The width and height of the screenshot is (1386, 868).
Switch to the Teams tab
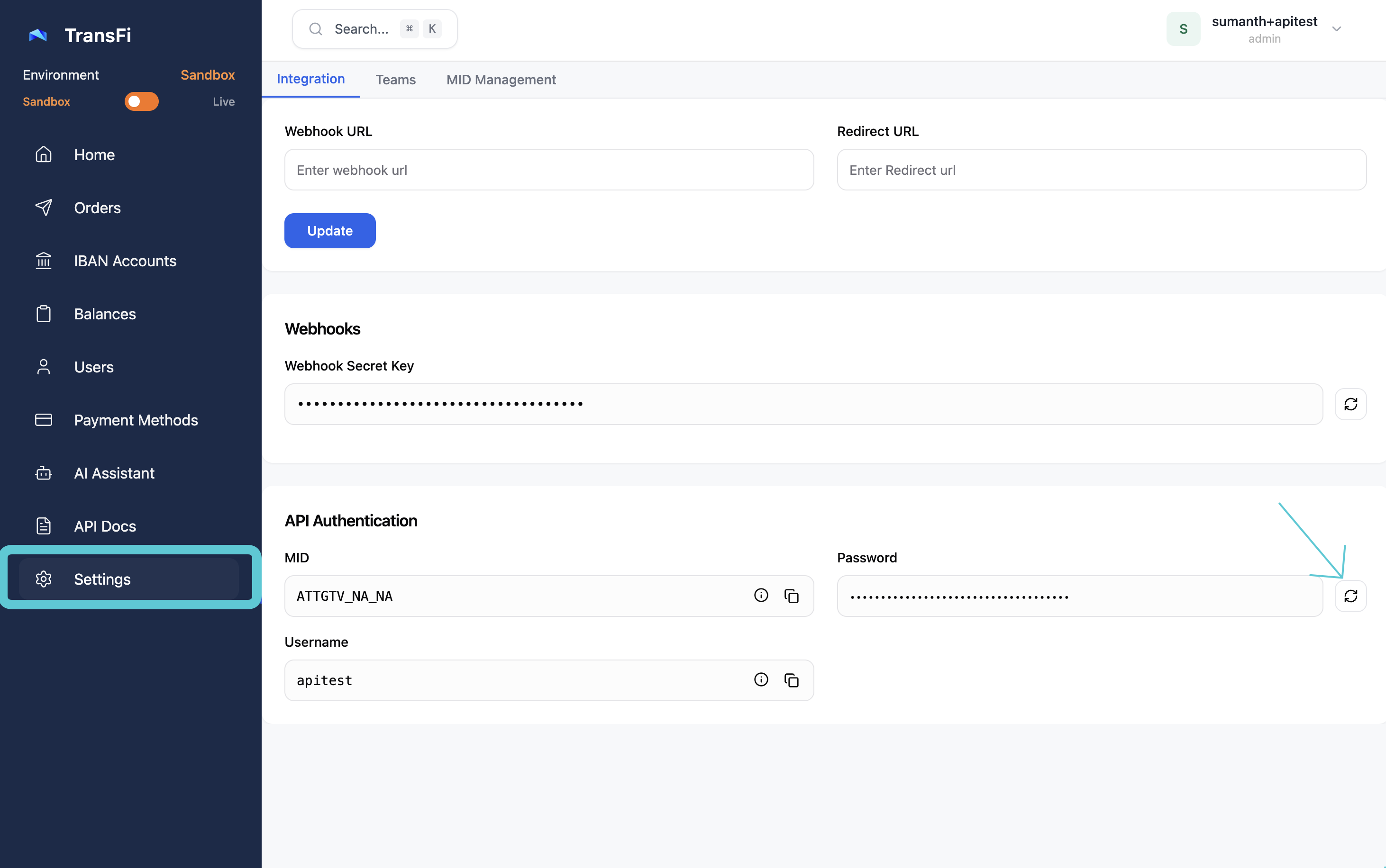(395, 79)
